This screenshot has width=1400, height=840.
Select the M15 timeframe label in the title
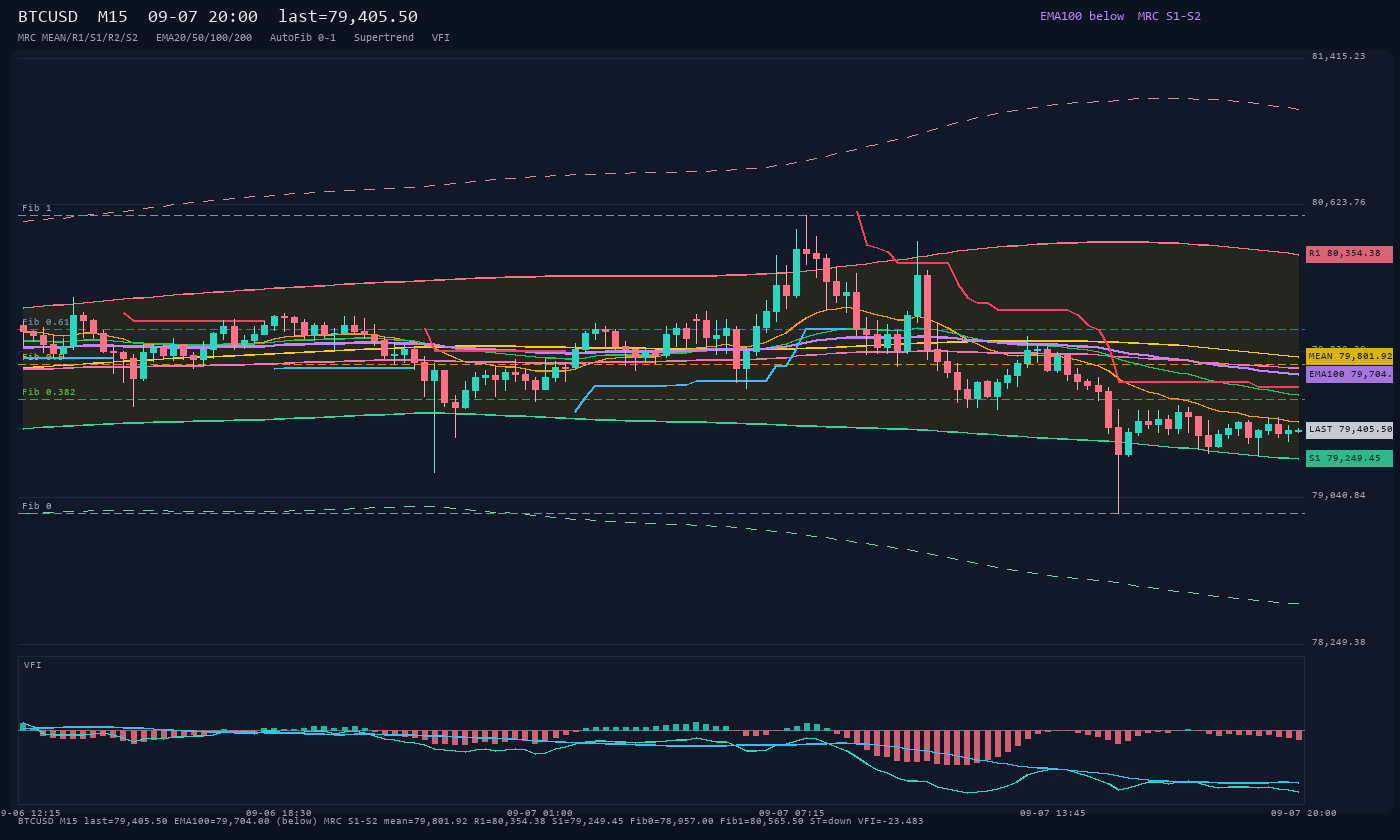(113, 16)
